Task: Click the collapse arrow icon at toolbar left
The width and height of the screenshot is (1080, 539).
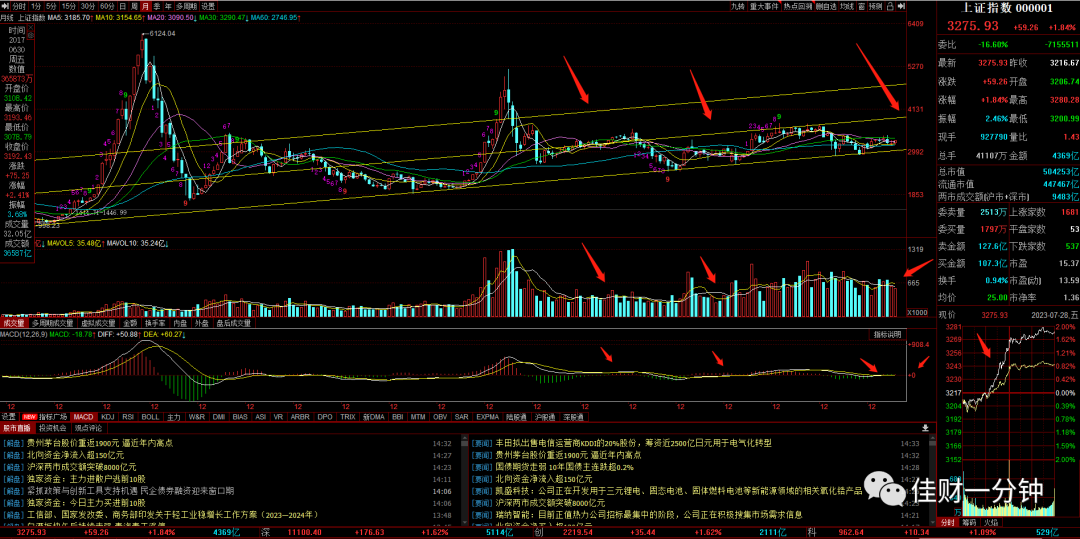Action: click(x=5, y=6)
